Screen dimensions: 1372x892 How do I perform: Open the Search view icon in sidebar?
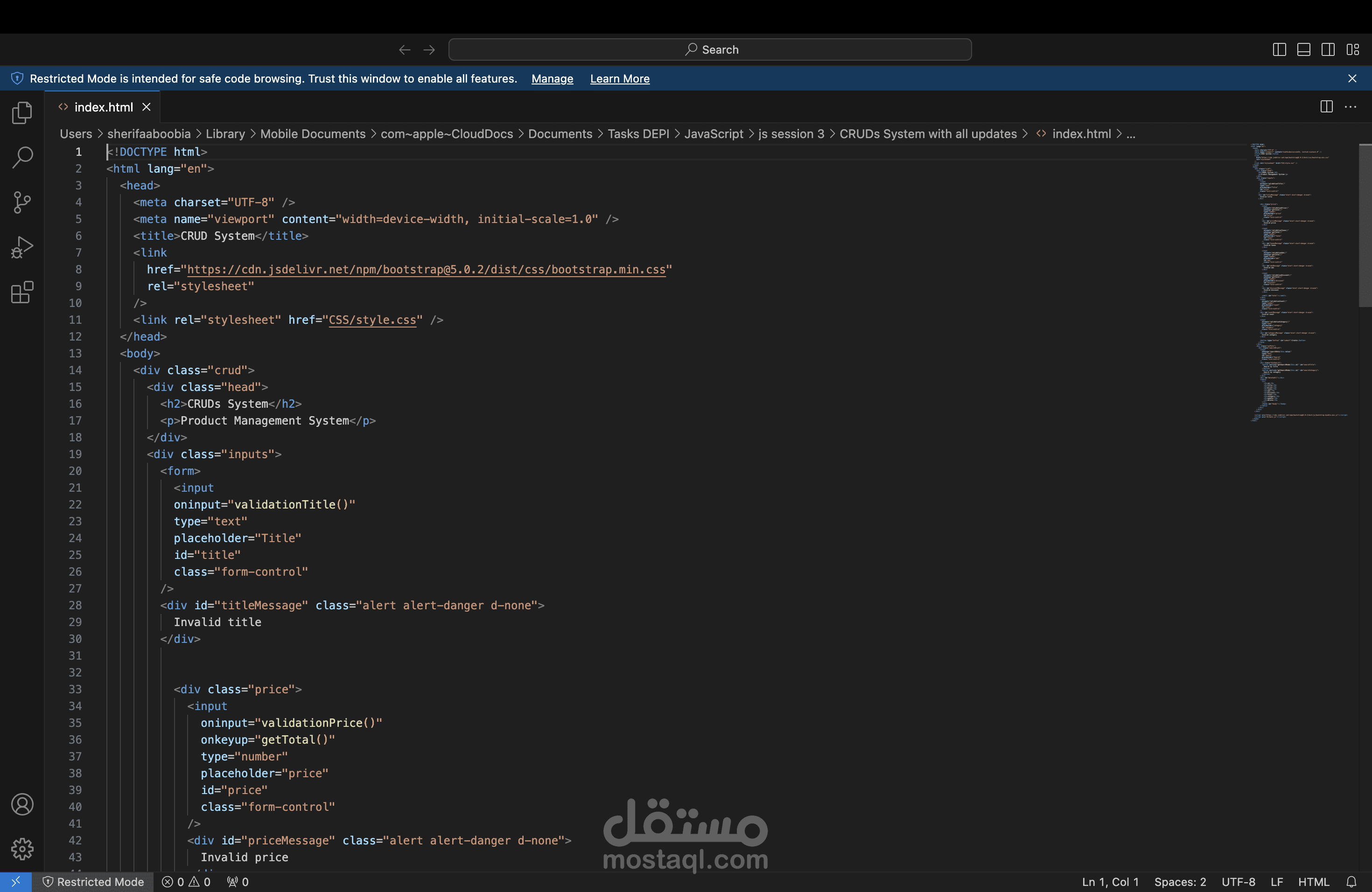pyautogui.click(x=22, y=157)
